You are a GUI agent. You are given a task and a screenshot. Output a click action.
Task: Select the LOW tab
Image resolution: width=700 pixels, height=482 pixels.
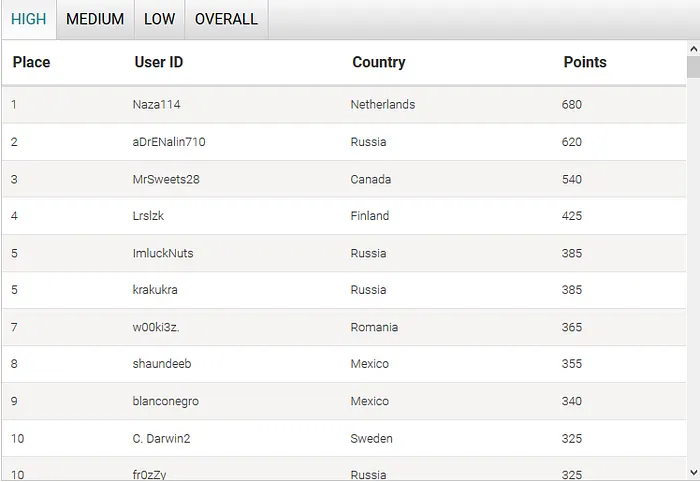point(159,19)
